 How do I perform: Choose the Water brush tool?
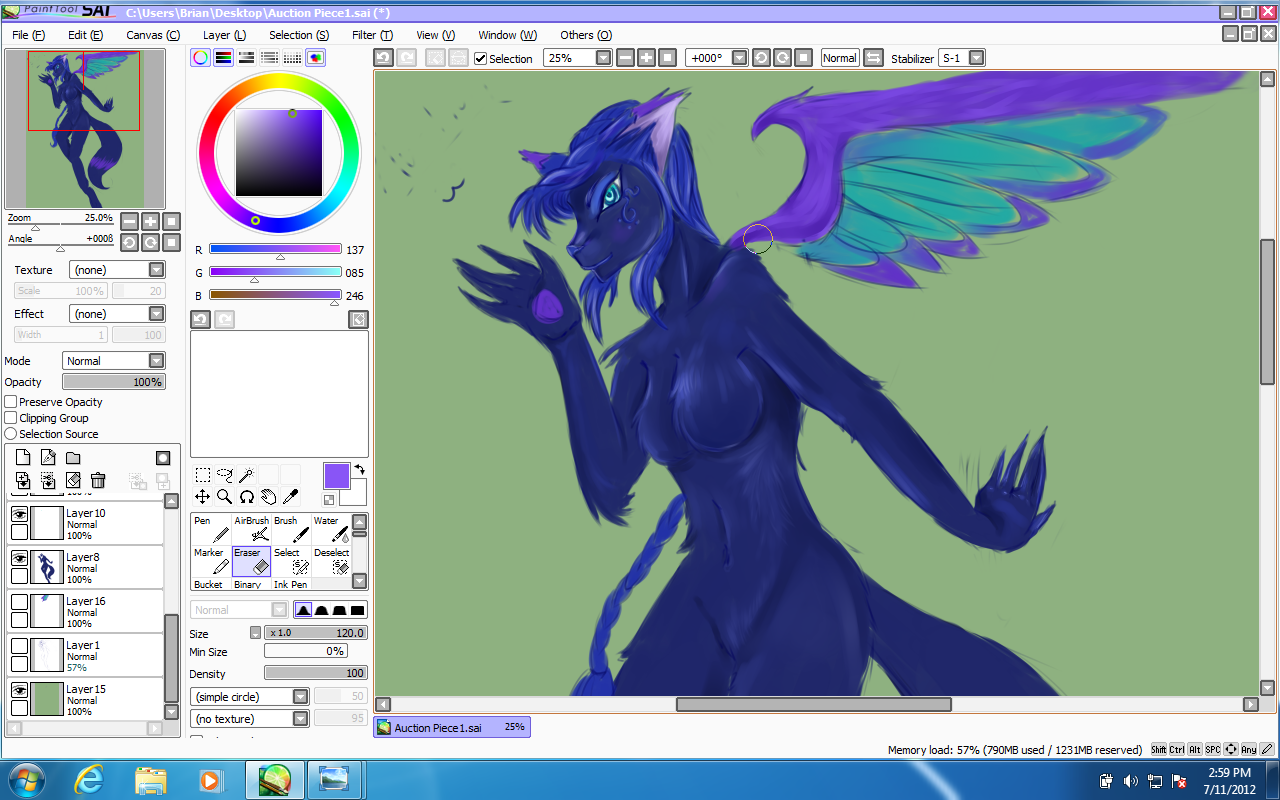[331, 529]
